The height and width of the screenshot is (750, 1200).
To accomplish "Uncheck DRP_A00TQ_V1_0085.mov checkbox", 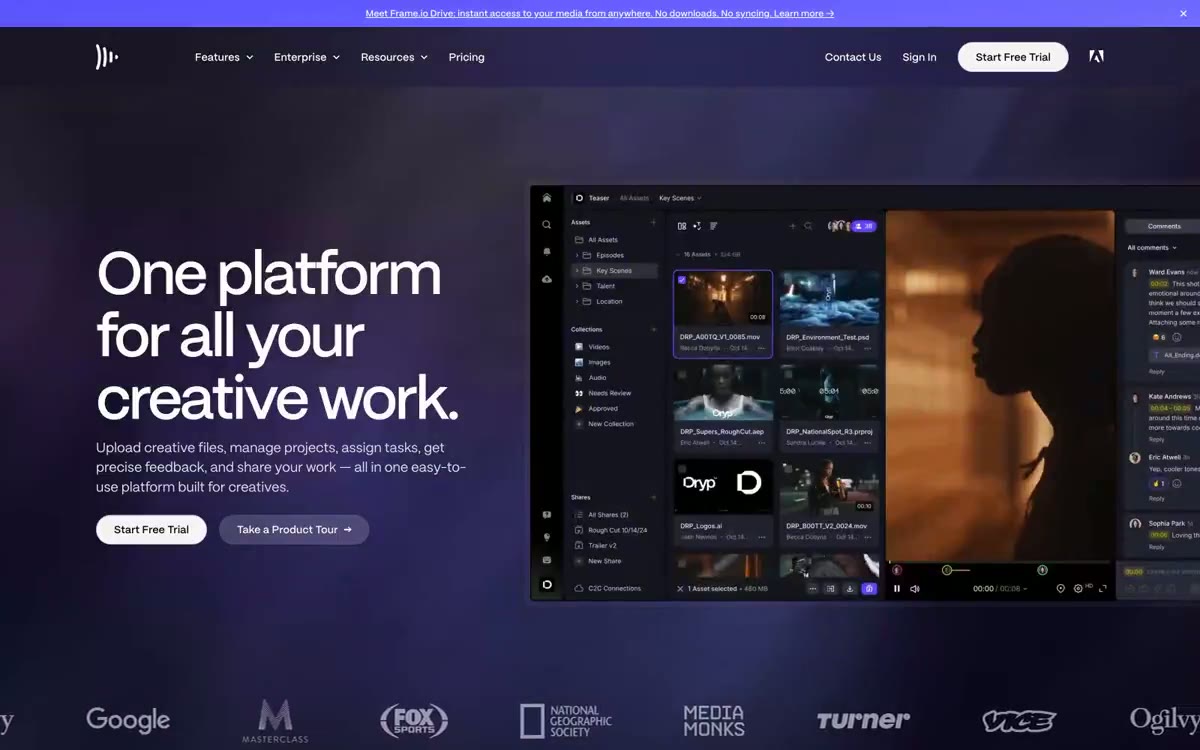I will (x=682, y=280).
